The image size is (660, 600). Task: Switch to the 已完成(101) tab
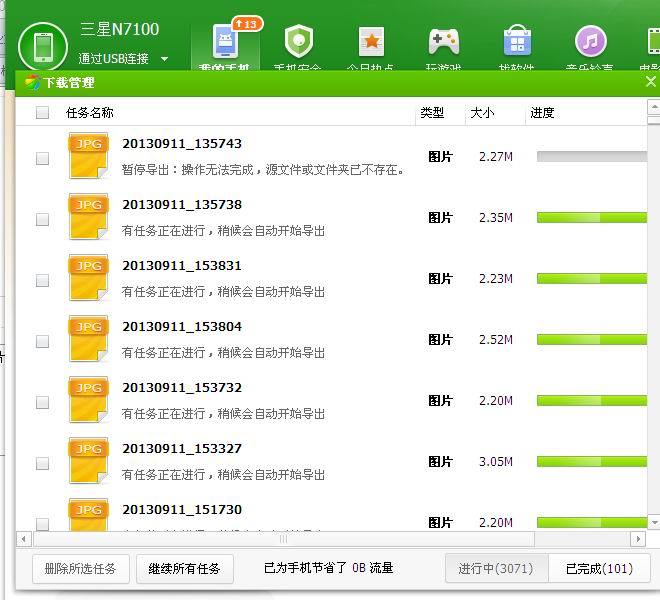(599, 568)
